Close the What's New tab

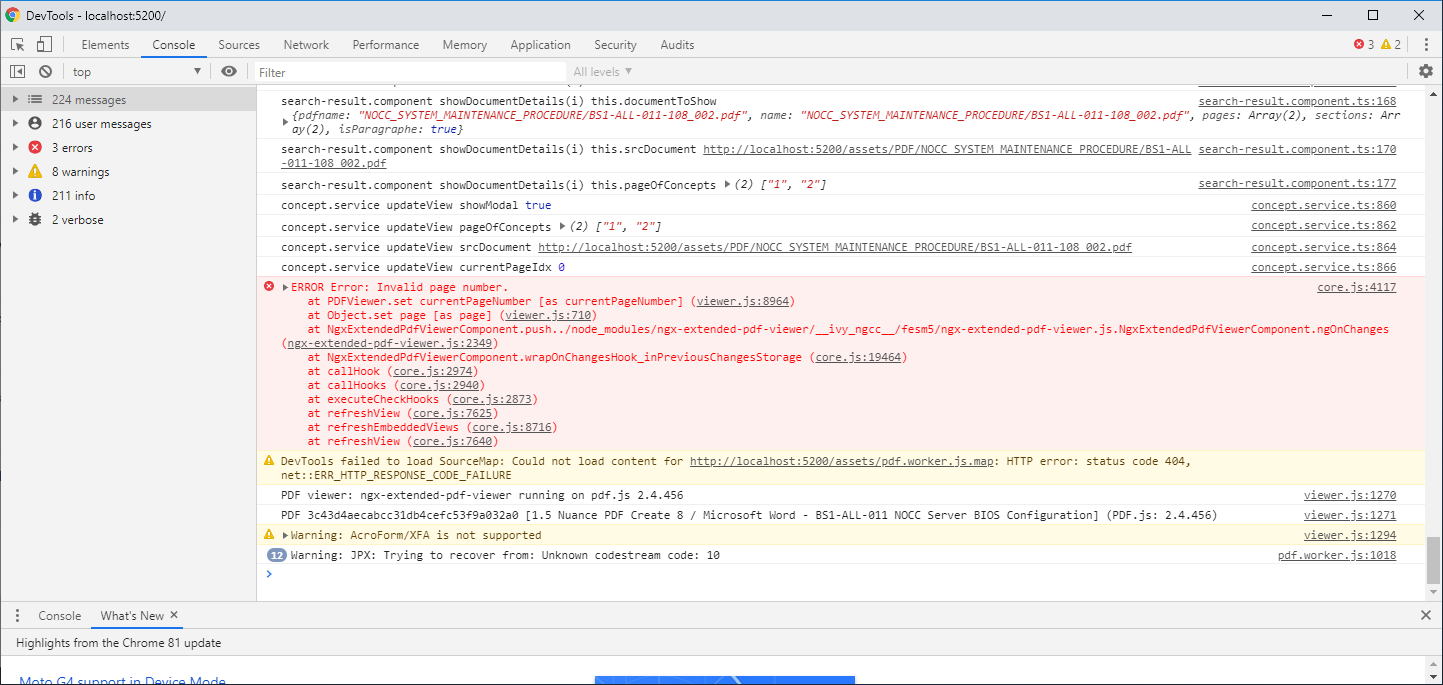coord(174,615)
